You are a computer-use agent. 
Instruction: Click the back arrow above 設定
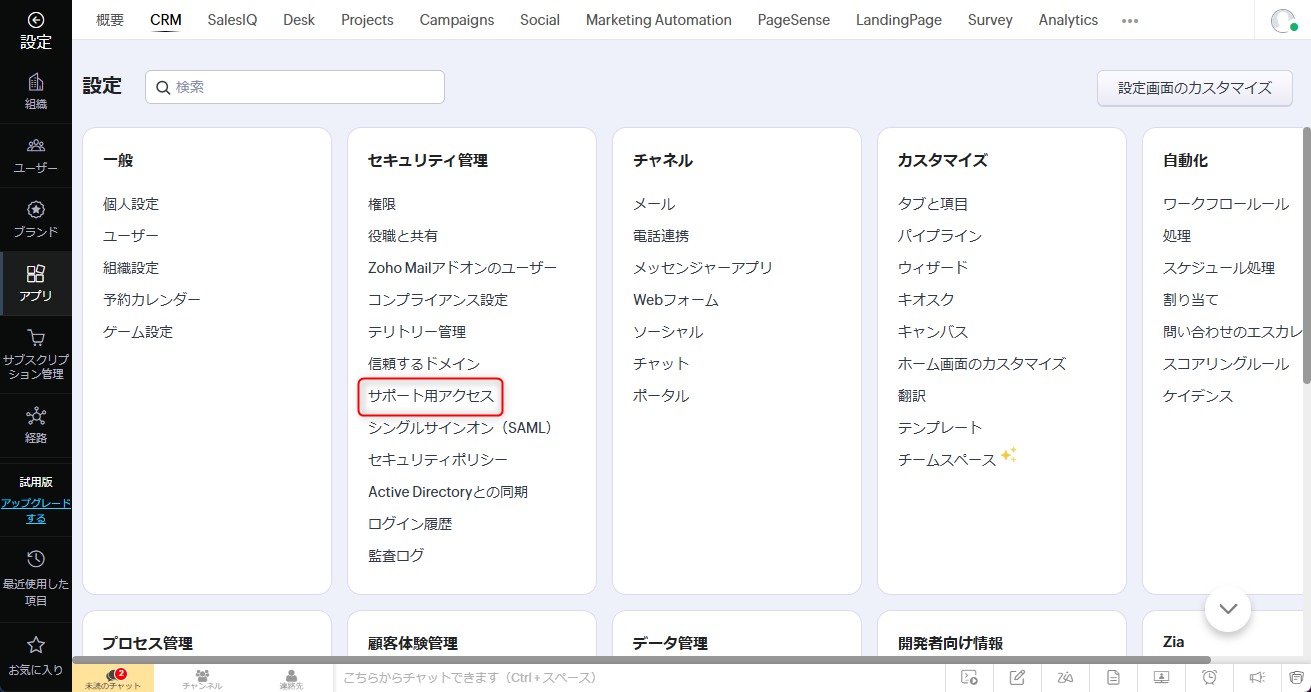36,19
